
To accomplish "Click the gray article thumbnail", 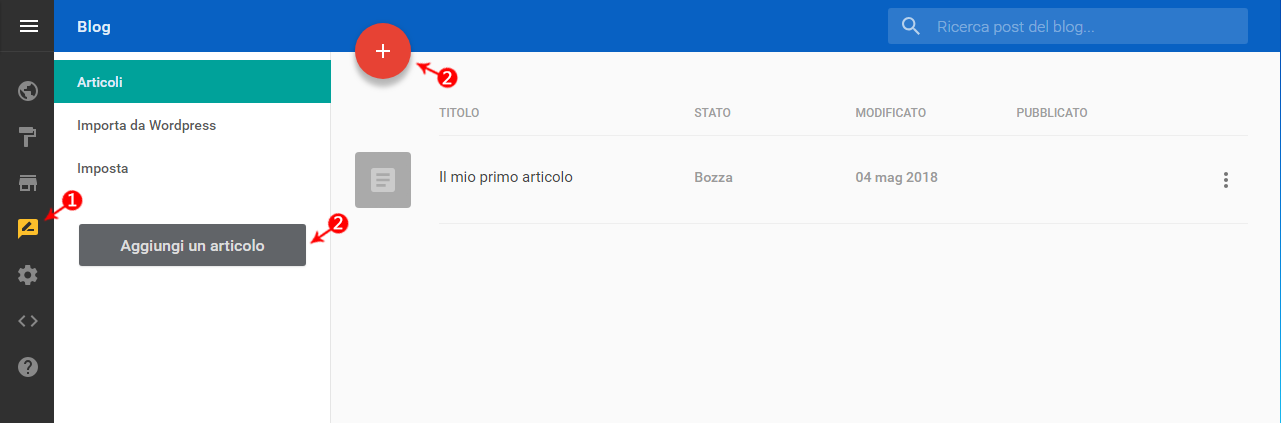I will (383, 180).
